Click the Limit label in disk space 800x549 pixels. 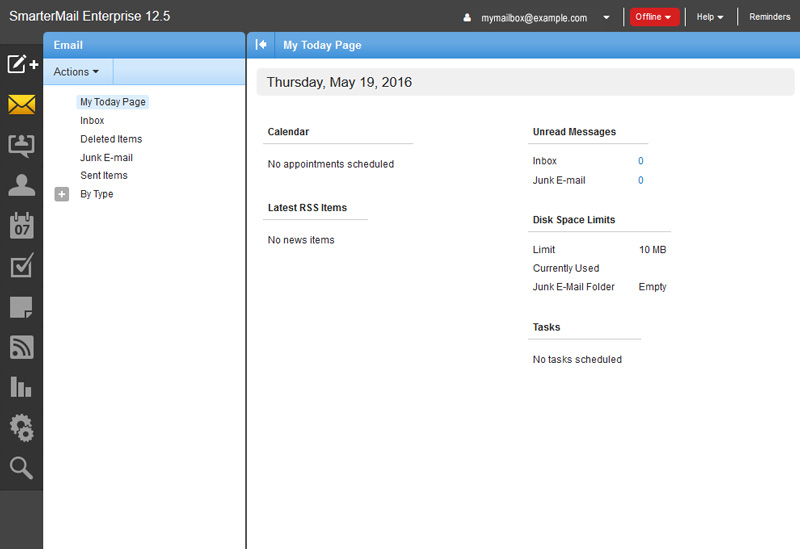(543, 250)
